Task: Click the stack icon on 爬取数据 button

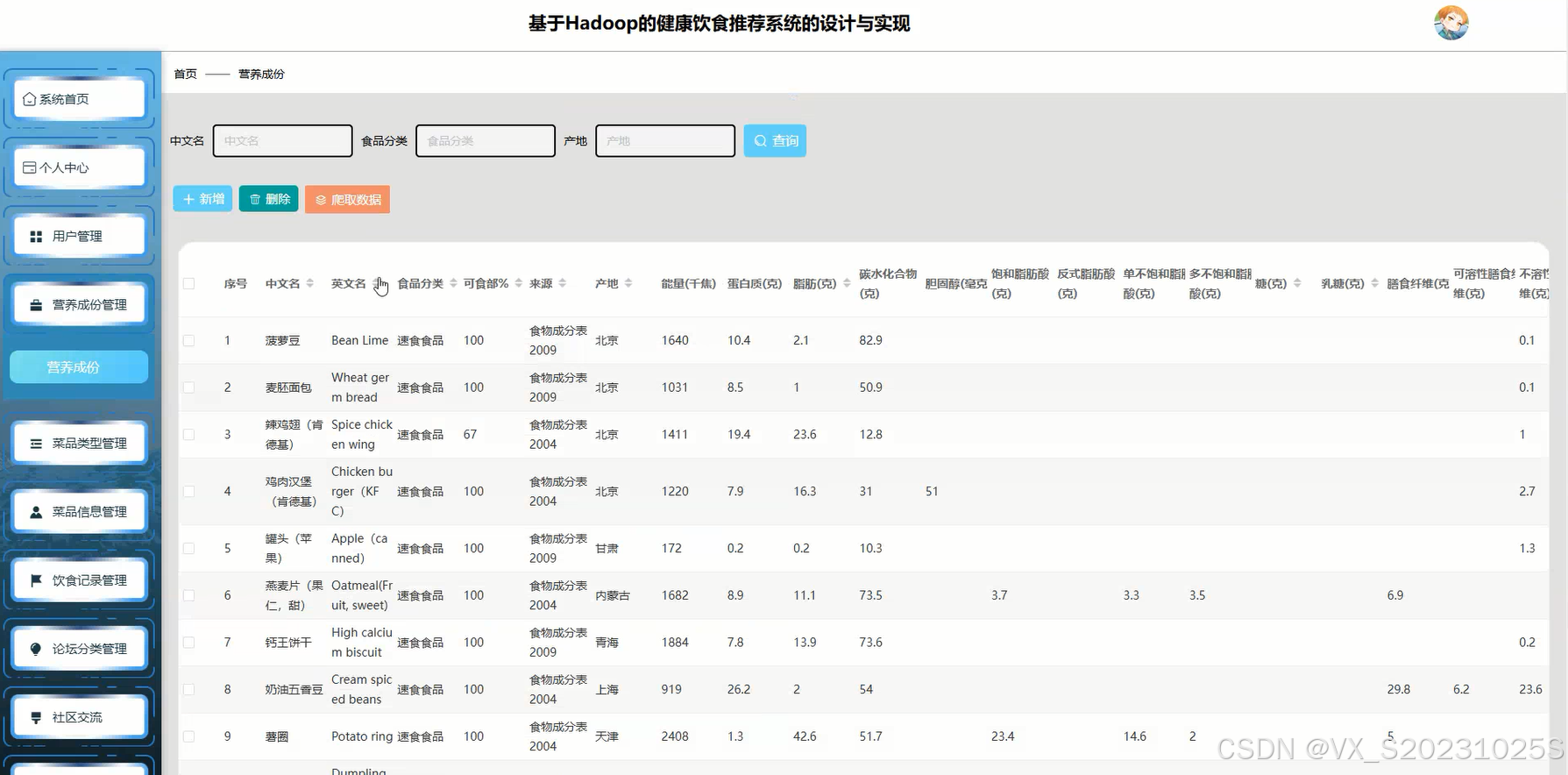Action: click(321, 200)
